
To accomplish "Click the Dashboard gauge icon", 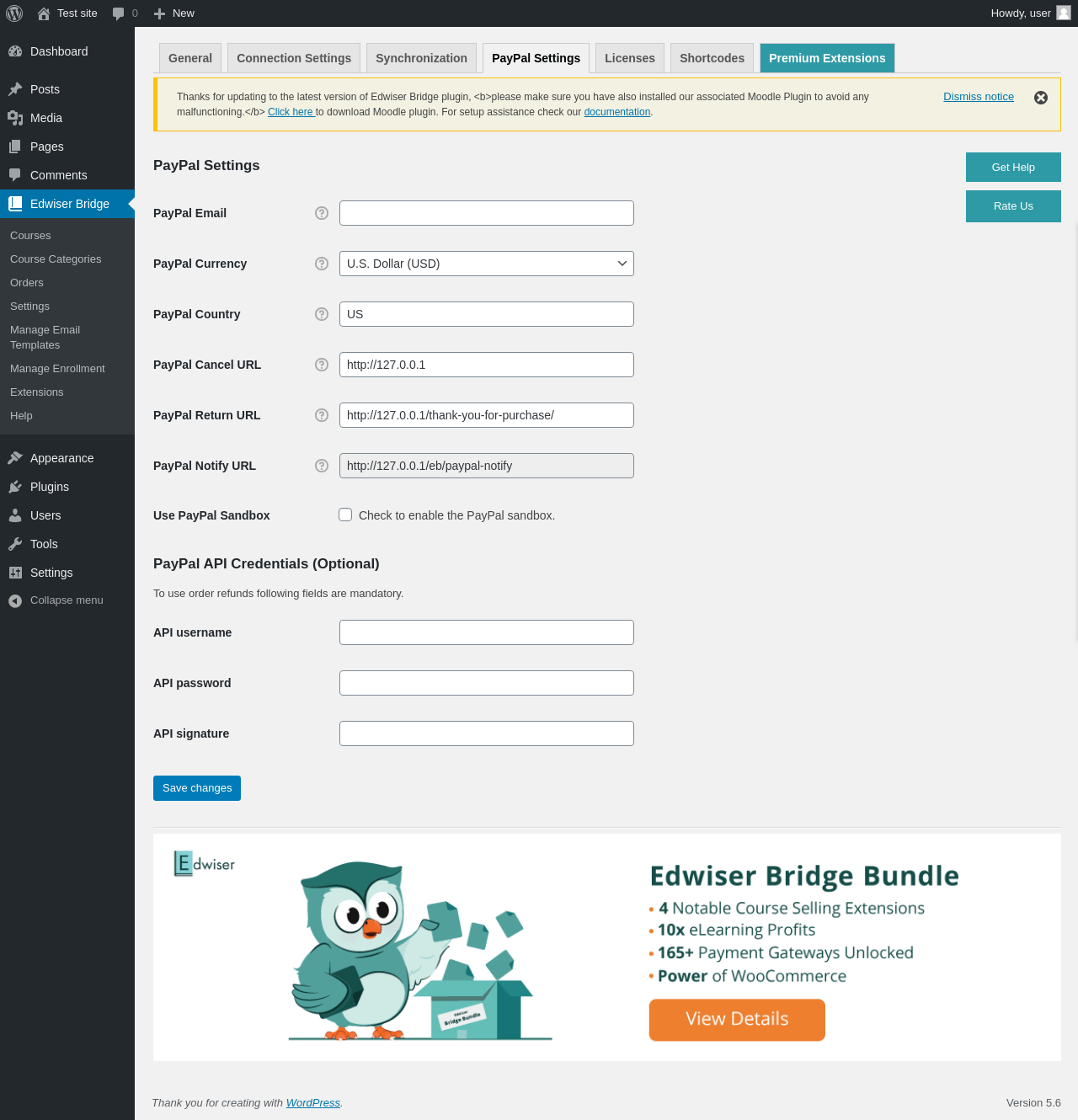I will point(15,51).
